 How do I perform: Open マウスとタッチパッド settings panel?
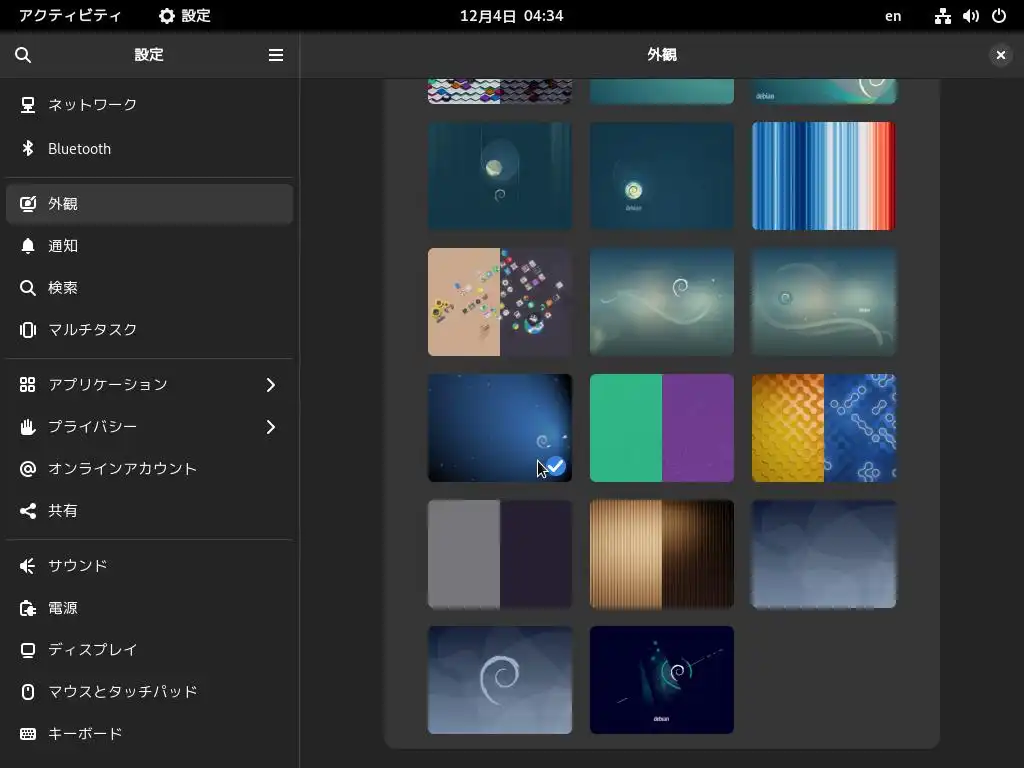point(150,692)
